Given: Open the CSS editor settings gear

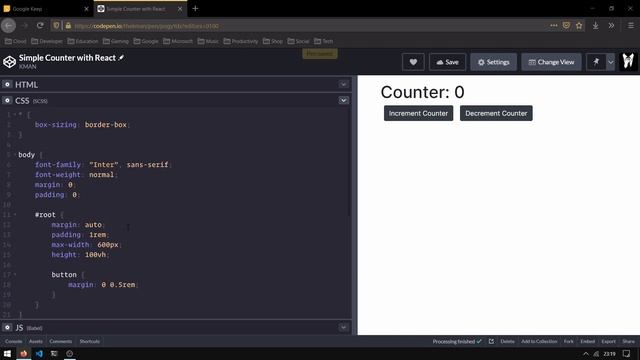Looking at the screenshot, I should click(x=7, y=100).
